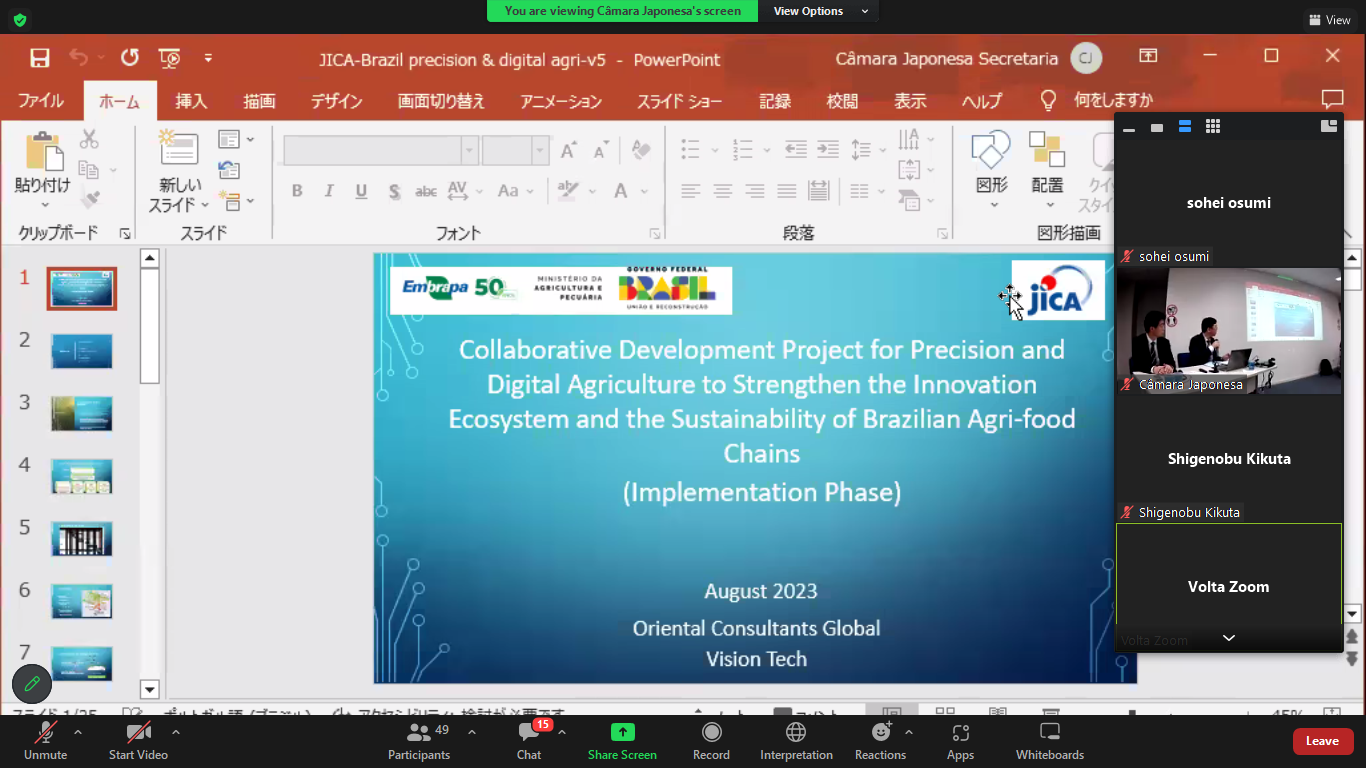Open the Reactions smiley icon
Viewport: 1366px width, 768px height.
pos(880,733)
